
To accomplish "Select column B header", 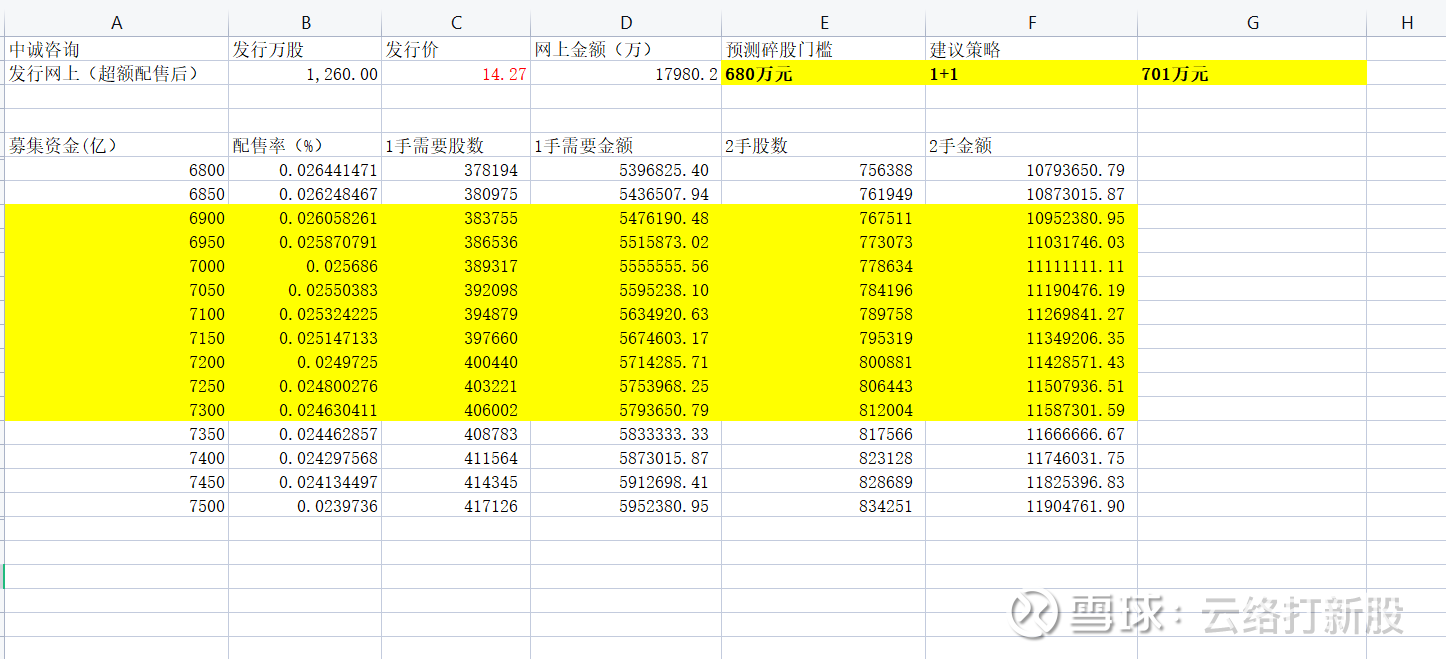I will (x=305, y=23).
